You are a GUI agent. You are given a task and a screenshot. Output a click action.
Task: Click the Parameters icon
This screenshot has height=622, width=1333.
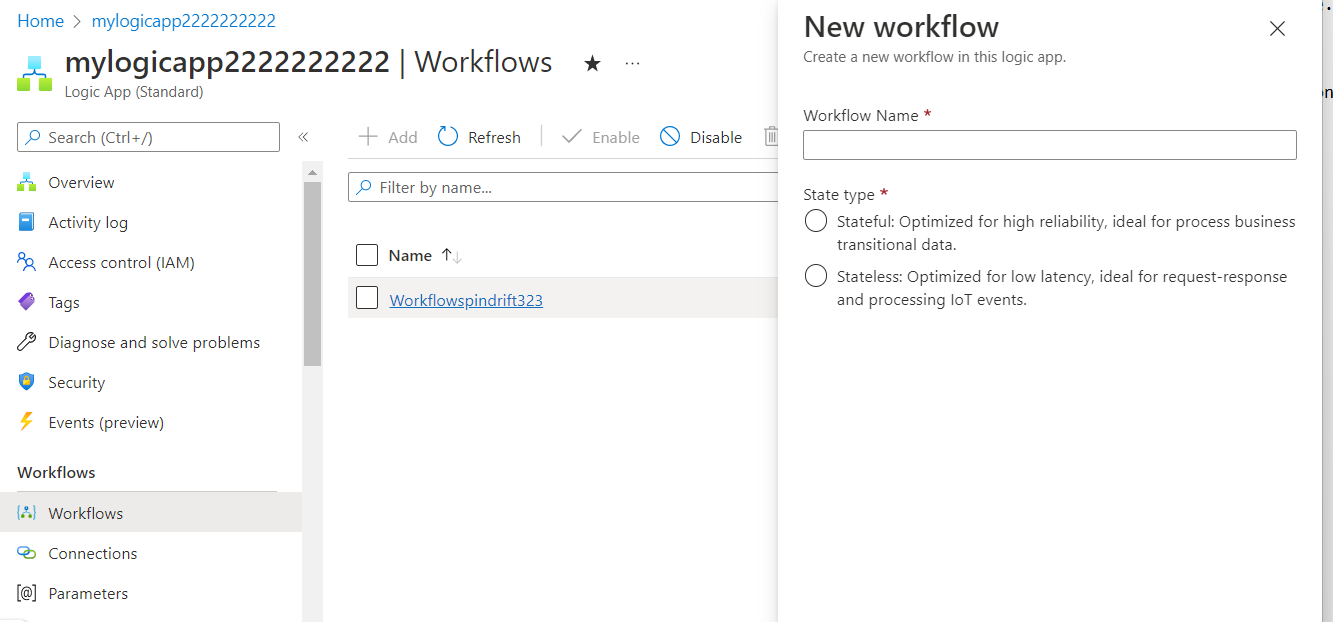[x=27, y=593]
